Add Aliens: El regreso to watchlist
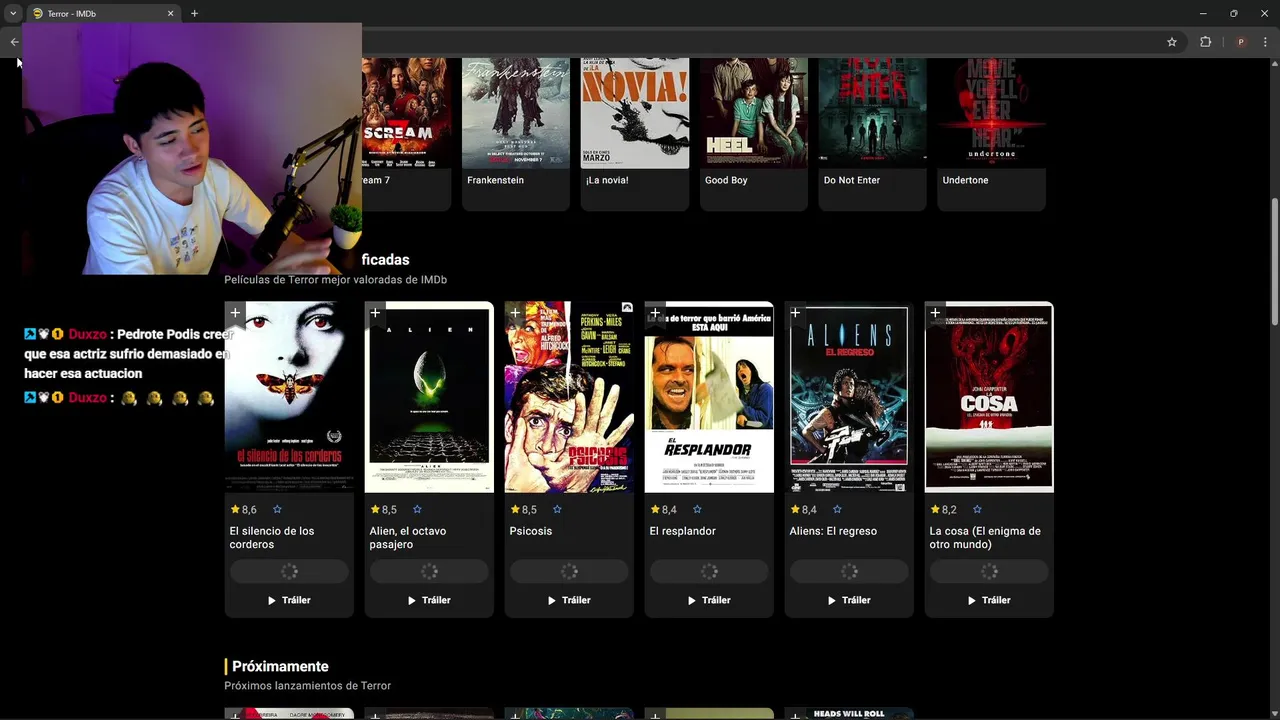Viewport: 1280px width, 720px height. click(x=795, y=313)
